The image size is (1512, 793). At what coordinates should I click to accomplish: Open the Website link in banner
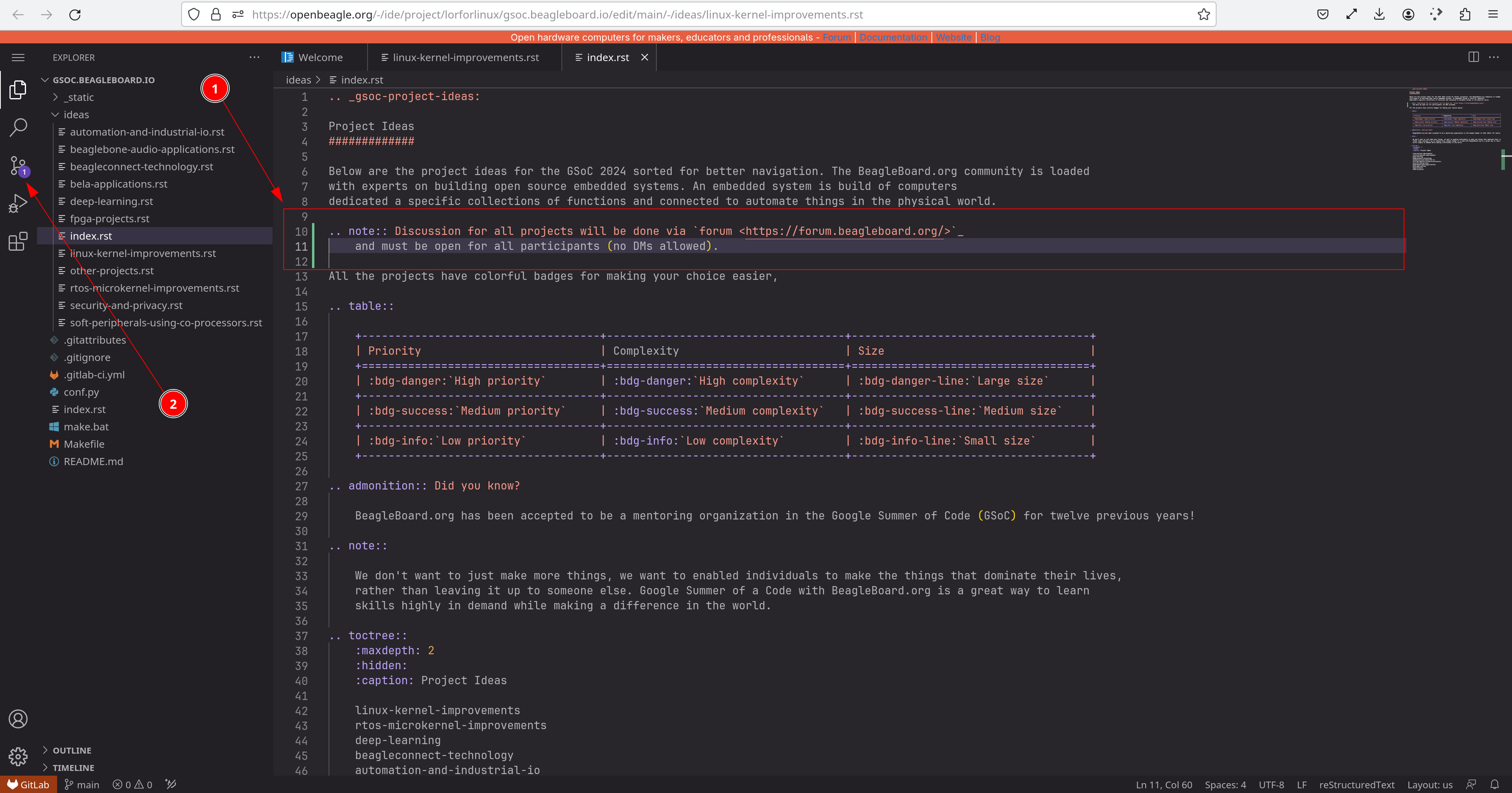coord(953,37)
